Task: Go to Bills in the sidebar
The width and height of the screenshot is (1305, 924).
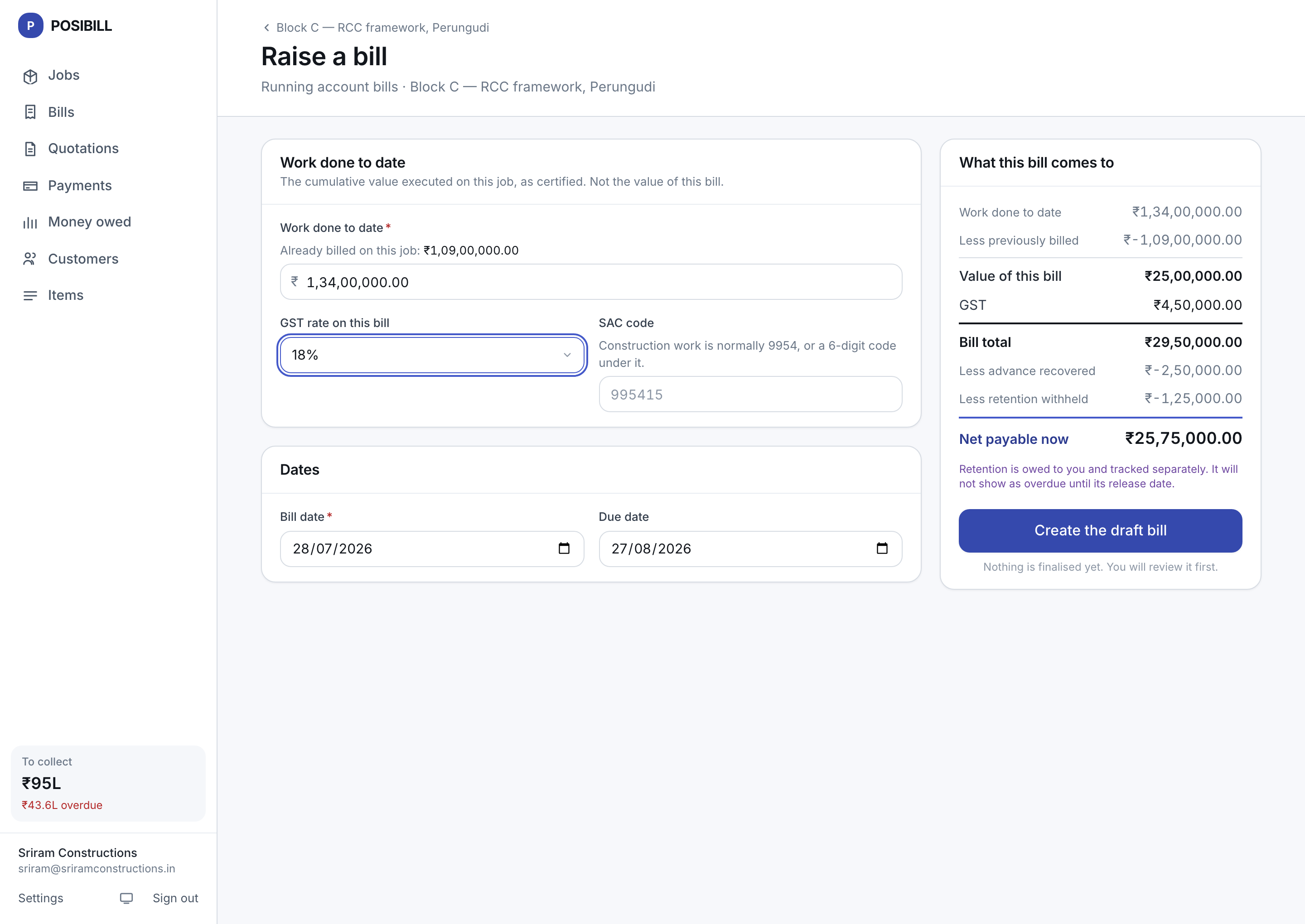Action: [x=108, y=112]
